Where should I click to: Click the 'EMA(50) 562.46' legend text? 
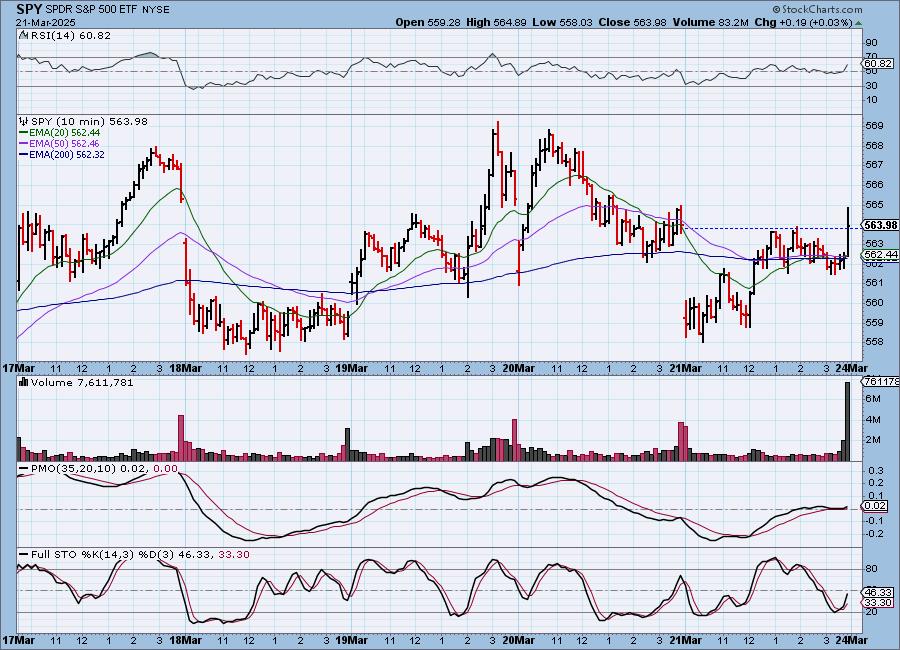click(x=64, y=144)
